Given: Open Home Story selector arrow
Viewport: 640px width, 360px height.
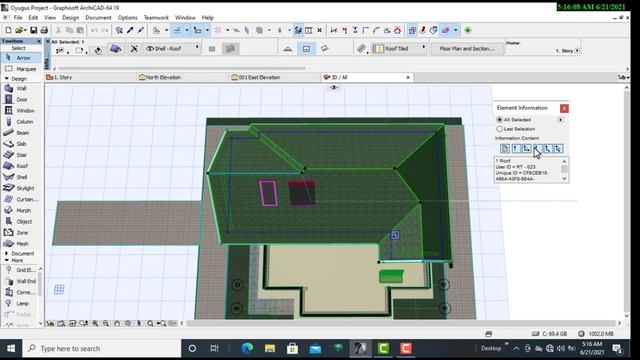Looking at the screenshot, I should pyautogui.click(x=577, y=51).
